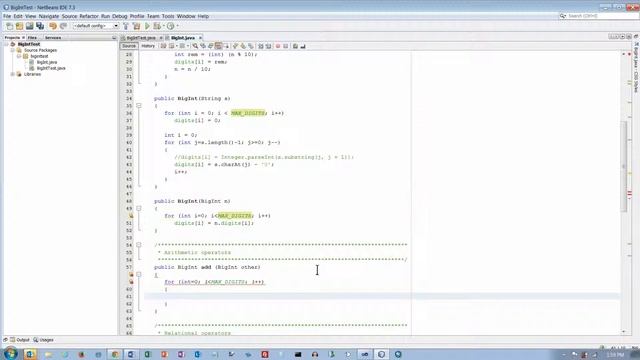Open the Refactor menu
Image resolution: width=640 pixels, height=360 pixels.
[89, 16]
